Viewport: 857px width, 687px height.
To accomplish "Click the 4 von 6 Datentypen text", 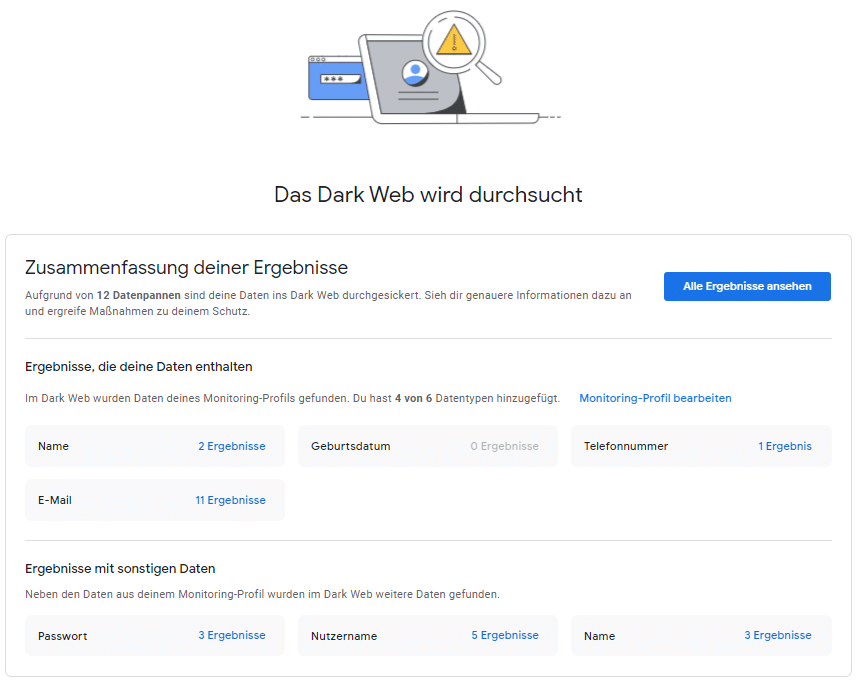I will pyautogui.click(x=441, y=398).
